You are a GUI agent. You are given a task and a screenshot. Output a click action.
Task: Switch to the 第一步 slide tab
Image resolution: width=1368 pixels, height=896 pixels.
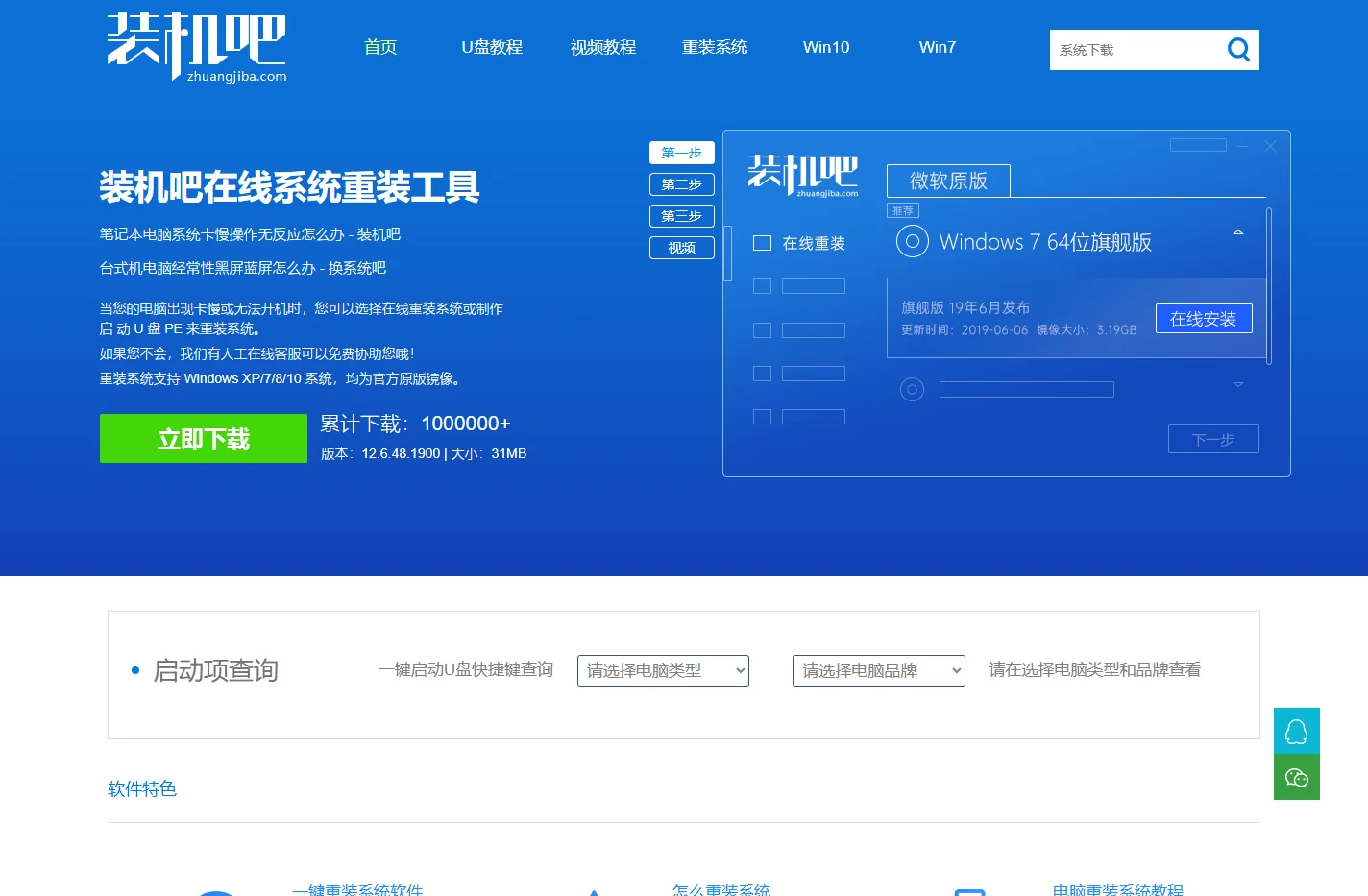pyautogui.click(x=682, y=153)
